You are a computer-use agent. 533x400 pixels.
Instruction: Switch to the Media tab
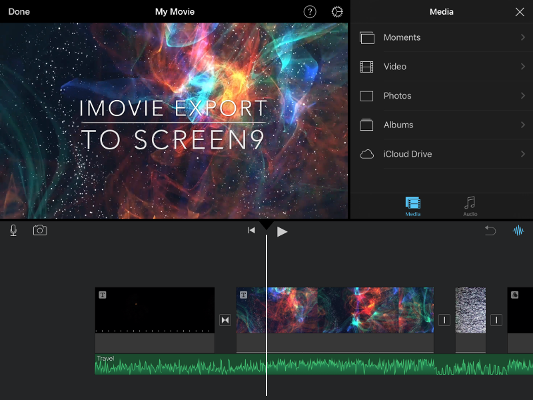[413, 206]
